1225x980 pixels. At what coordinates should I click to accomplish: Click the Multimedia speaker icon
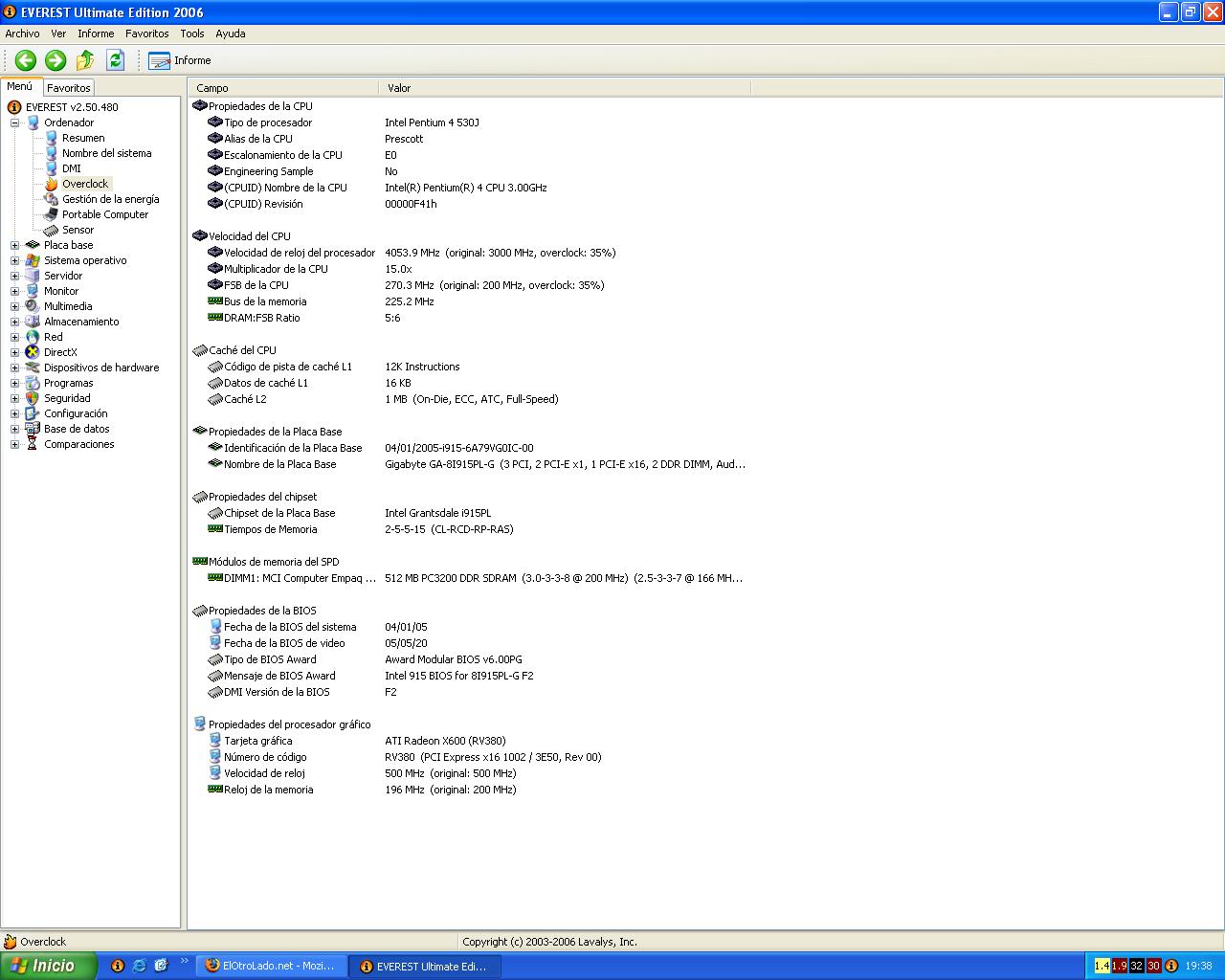[x=33, y=306]
